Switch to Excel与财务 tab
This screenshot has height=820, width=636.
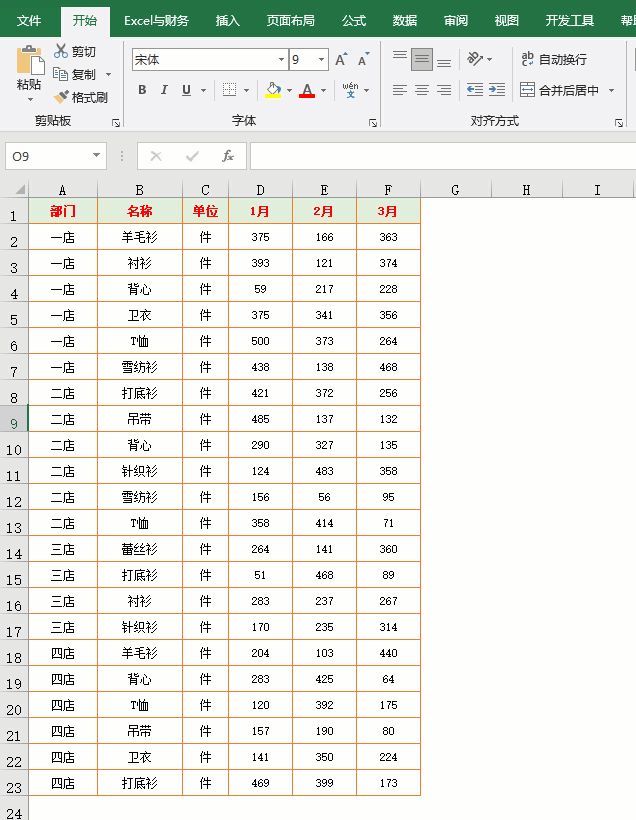[x=156, y=20]
